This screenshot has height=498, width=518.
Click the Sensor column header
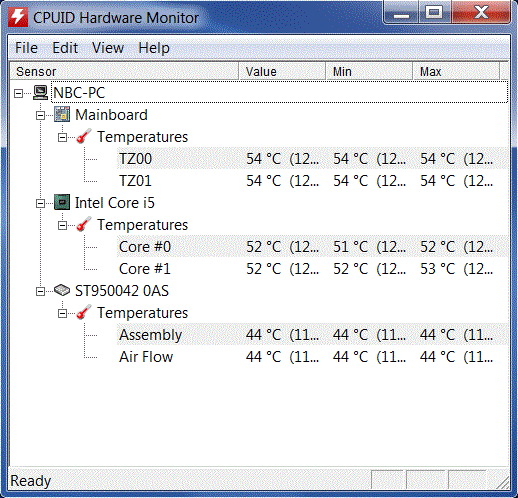[124, 71]
